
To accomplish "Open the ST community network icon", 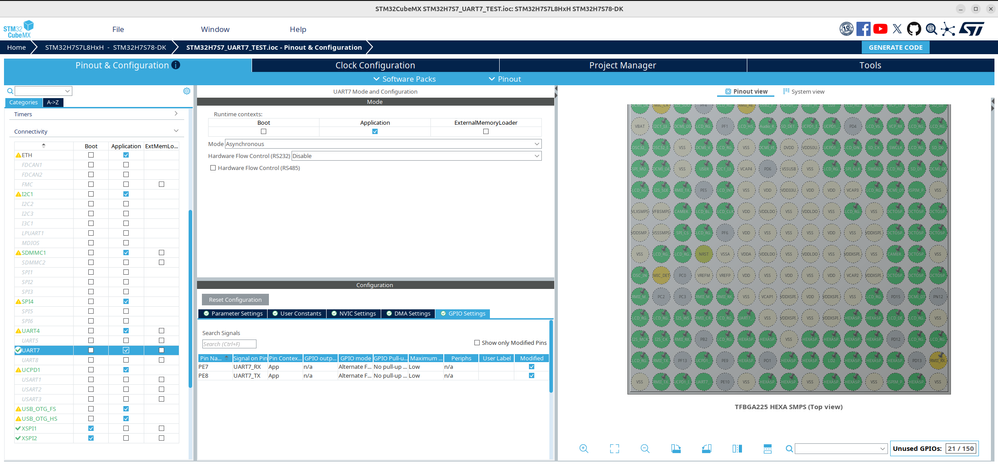I will 948,29.
